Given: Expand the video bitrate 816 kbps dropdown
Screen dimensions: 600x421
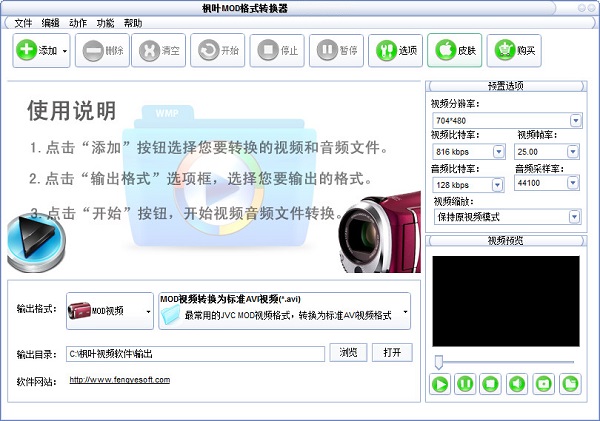Looking at the screenshot, I should [498, 152].
